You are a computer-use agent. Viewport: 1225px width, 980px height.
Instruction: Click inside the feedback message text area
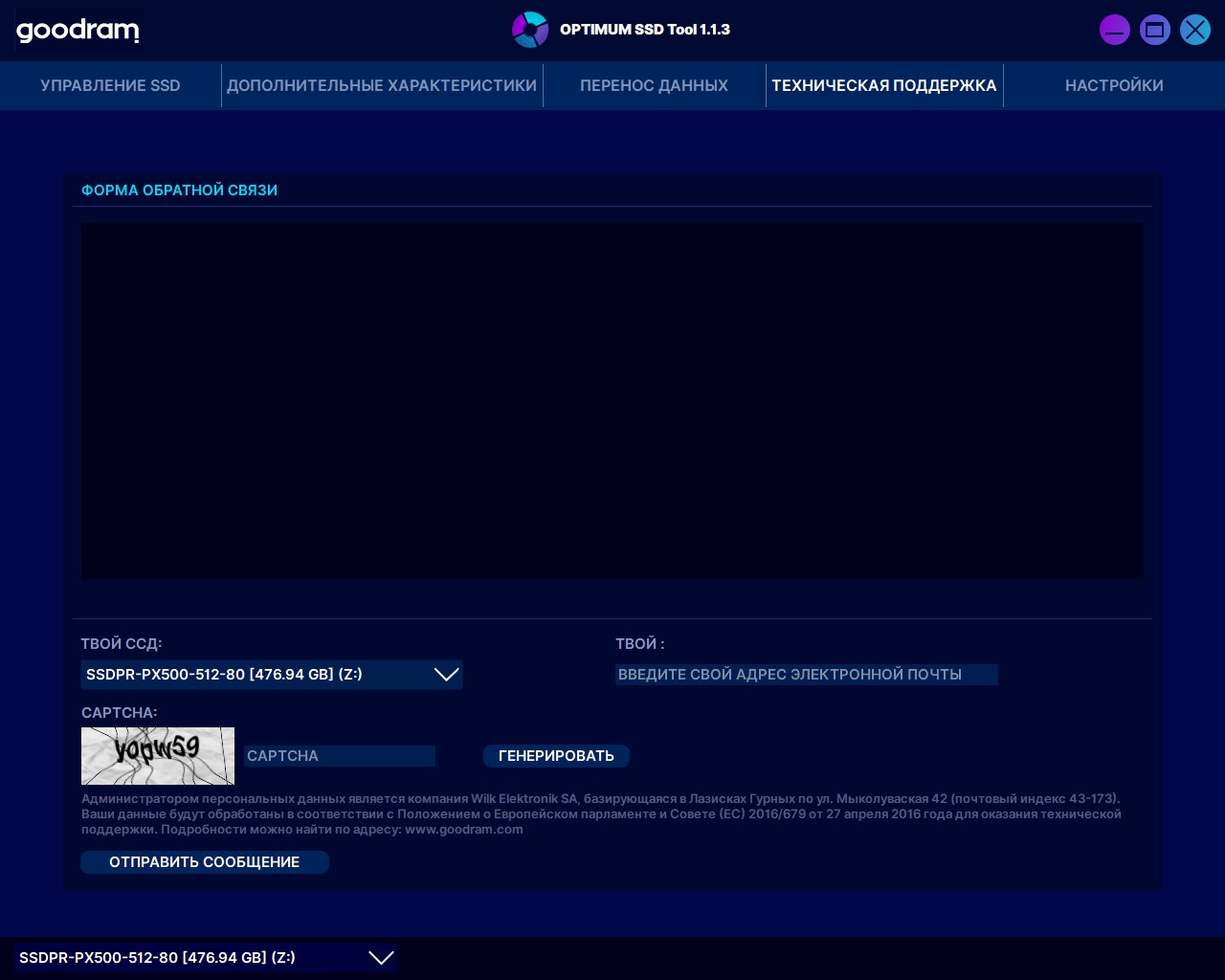tap(612, 401)
